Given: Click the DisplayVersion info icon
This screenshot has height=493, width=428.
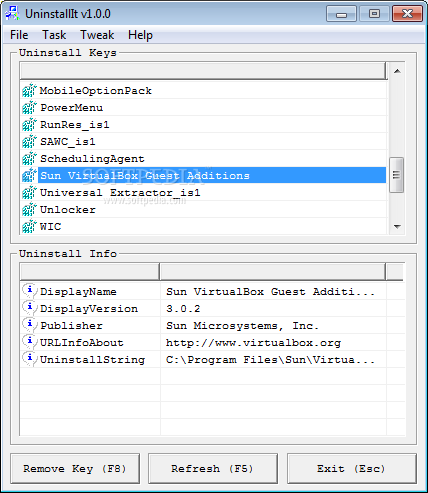Looking at the screenshot, I should (x=29, y=308).
